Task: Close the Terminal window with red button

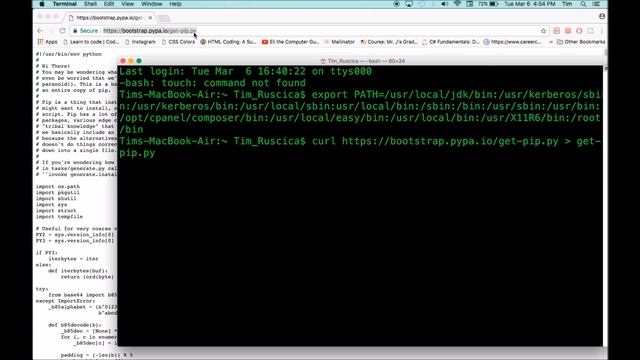Action: 123,61
